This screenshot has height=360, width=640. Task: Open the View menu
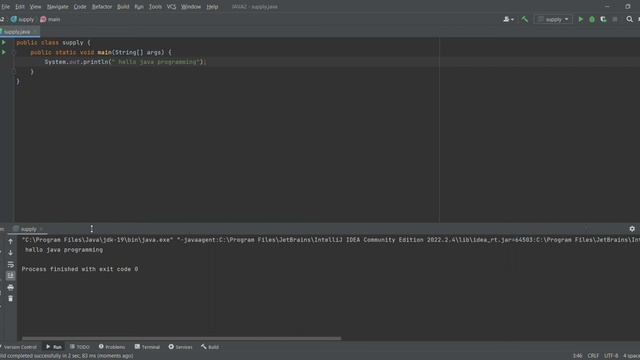point(36,7)
